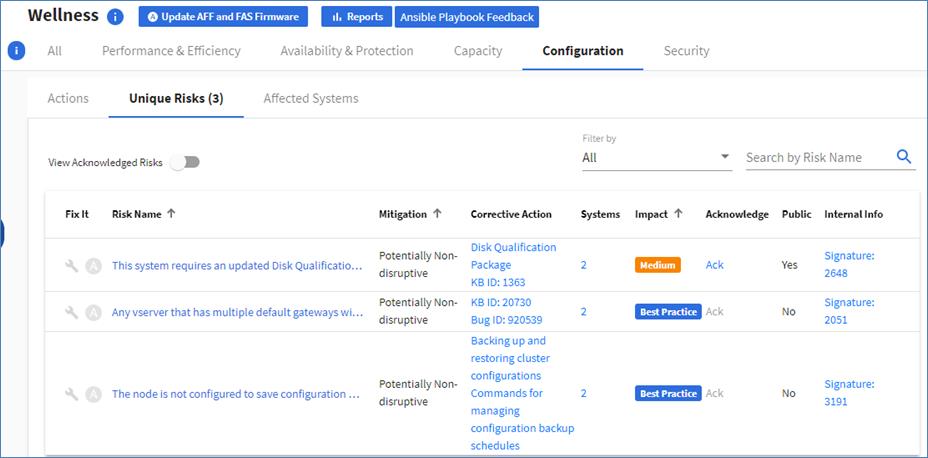Open Backing up and restoring cluster configurations link
928x458 pixels.
pyautogui.click(x=512, y=358)
